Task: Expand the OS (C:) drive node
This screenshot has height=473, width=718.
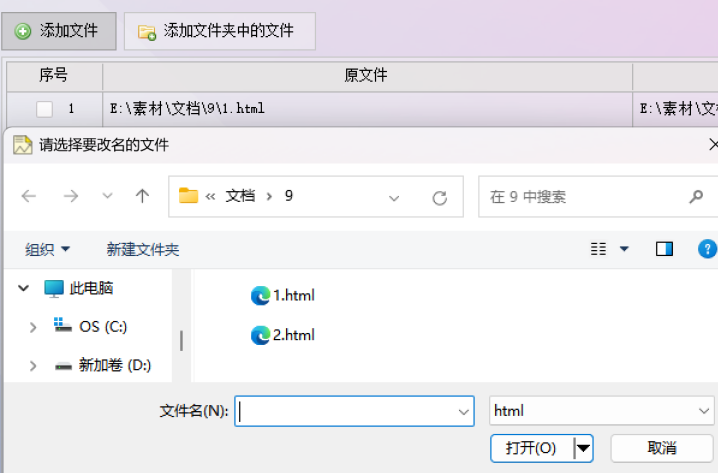Action: [x=33, y=327]
